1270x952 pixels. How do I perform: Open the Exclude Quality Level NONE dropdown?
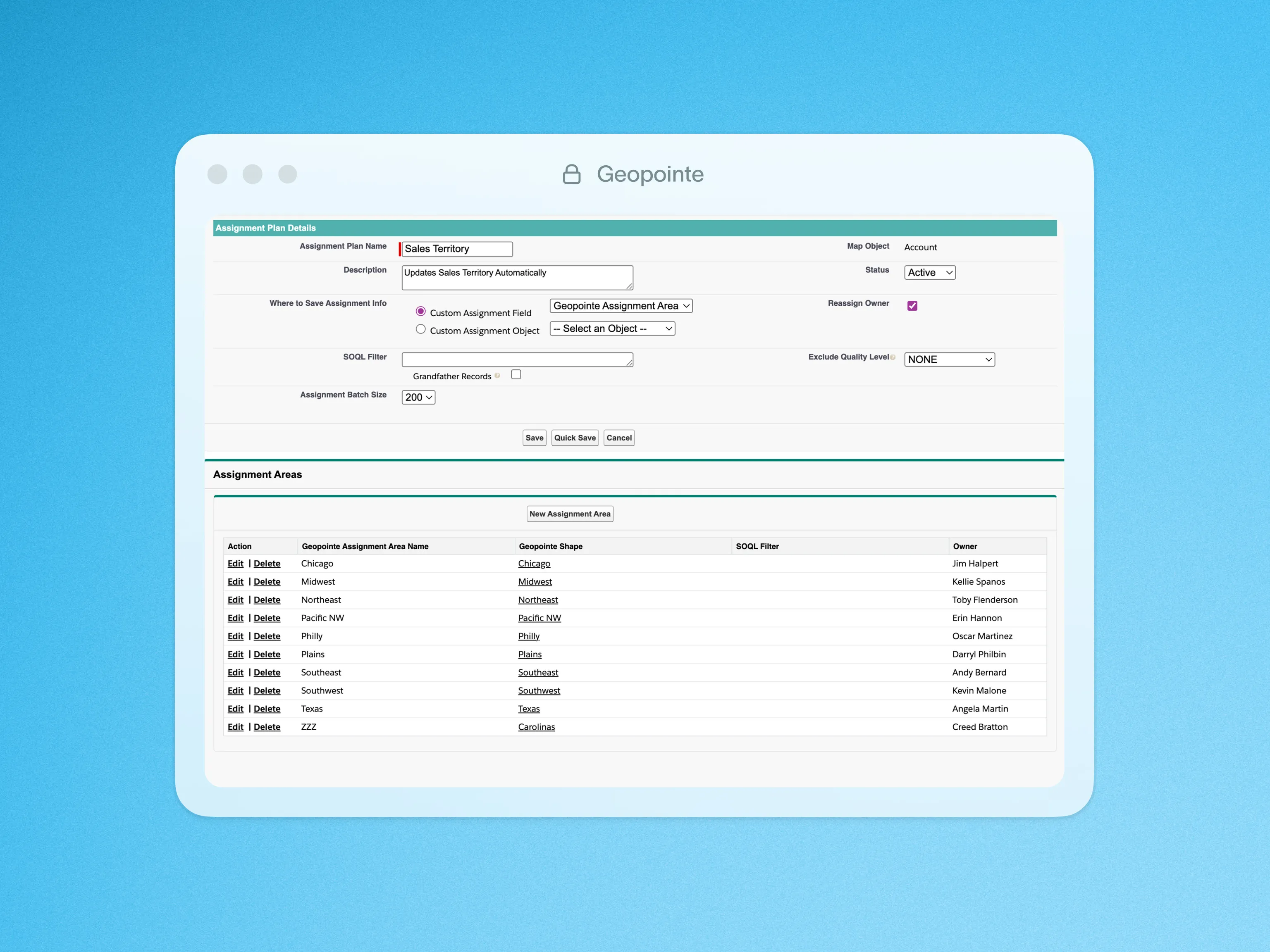[949, 360]
